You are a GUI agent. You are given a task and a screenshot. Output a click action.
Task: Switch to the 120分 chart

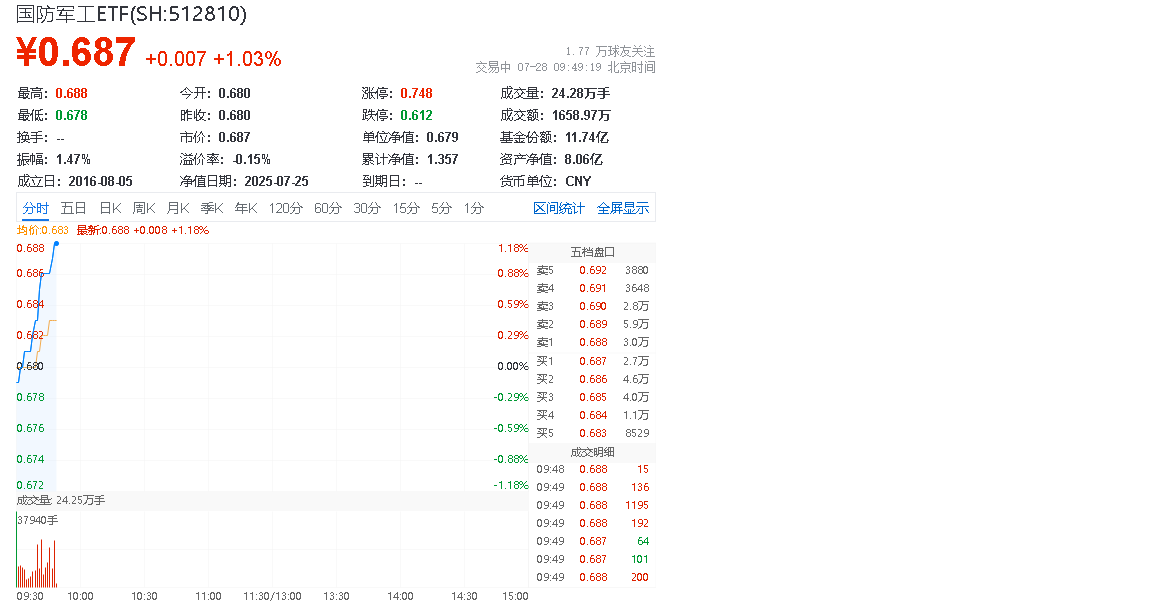pyautogui.click(x=286, y=208)
